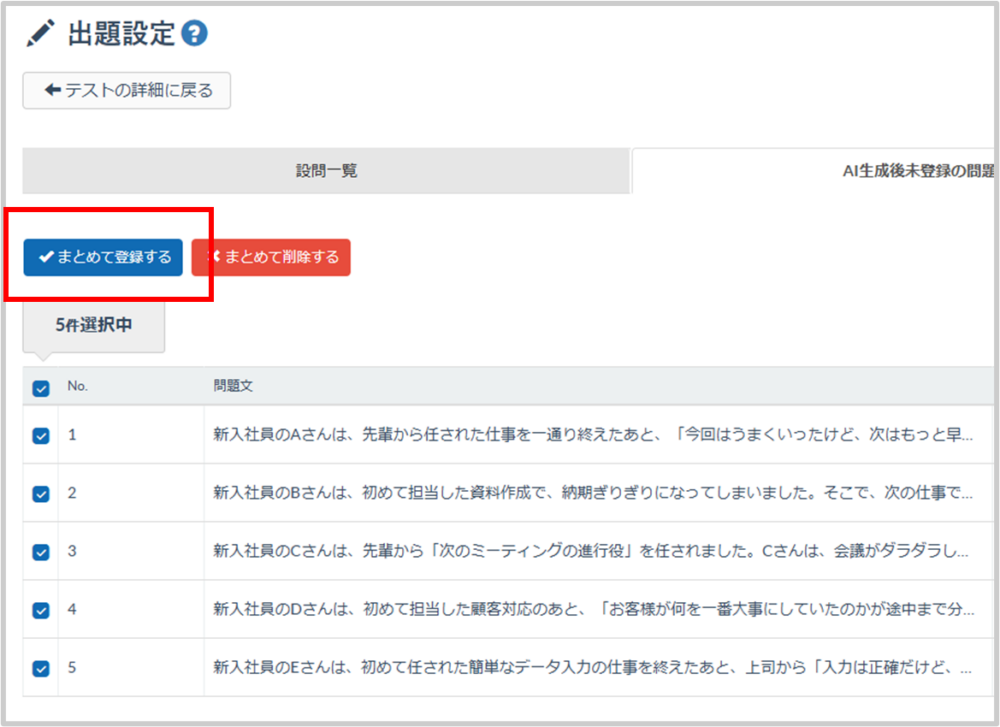Click the back arrow icon on テストの詳細に戻る
The height and width of the screenshot is (727, 1000).
tap(53, 91)
